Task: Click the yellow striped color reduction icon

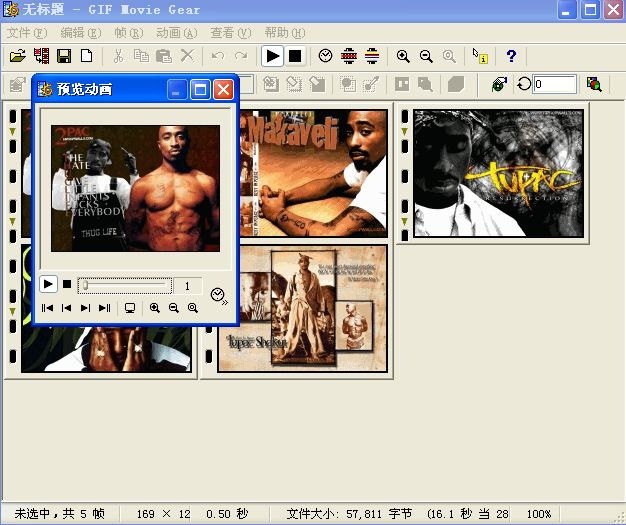Action: tap(372, 56)
